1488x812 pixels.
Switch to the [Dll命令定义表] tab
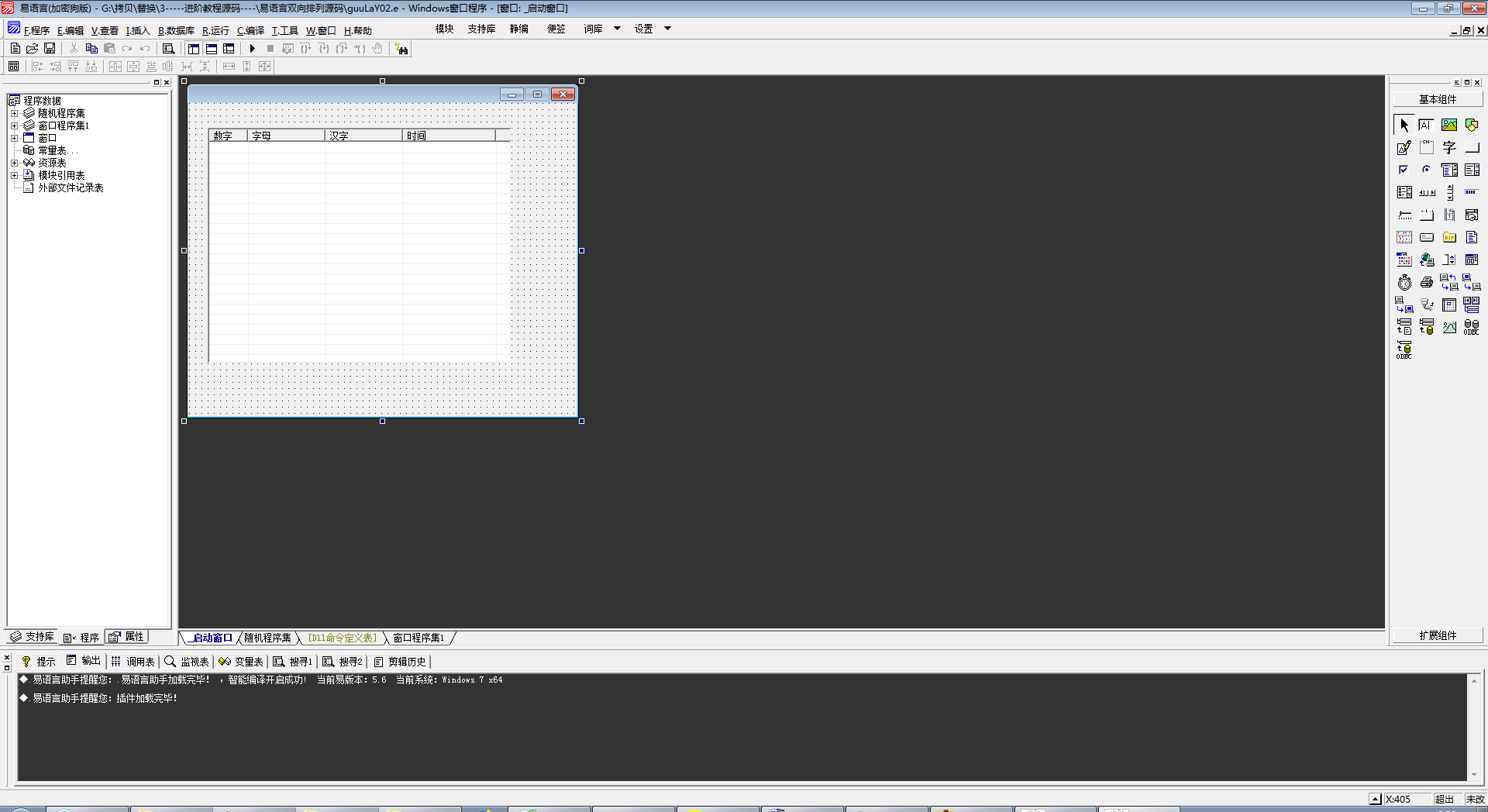tap(342, 638)
